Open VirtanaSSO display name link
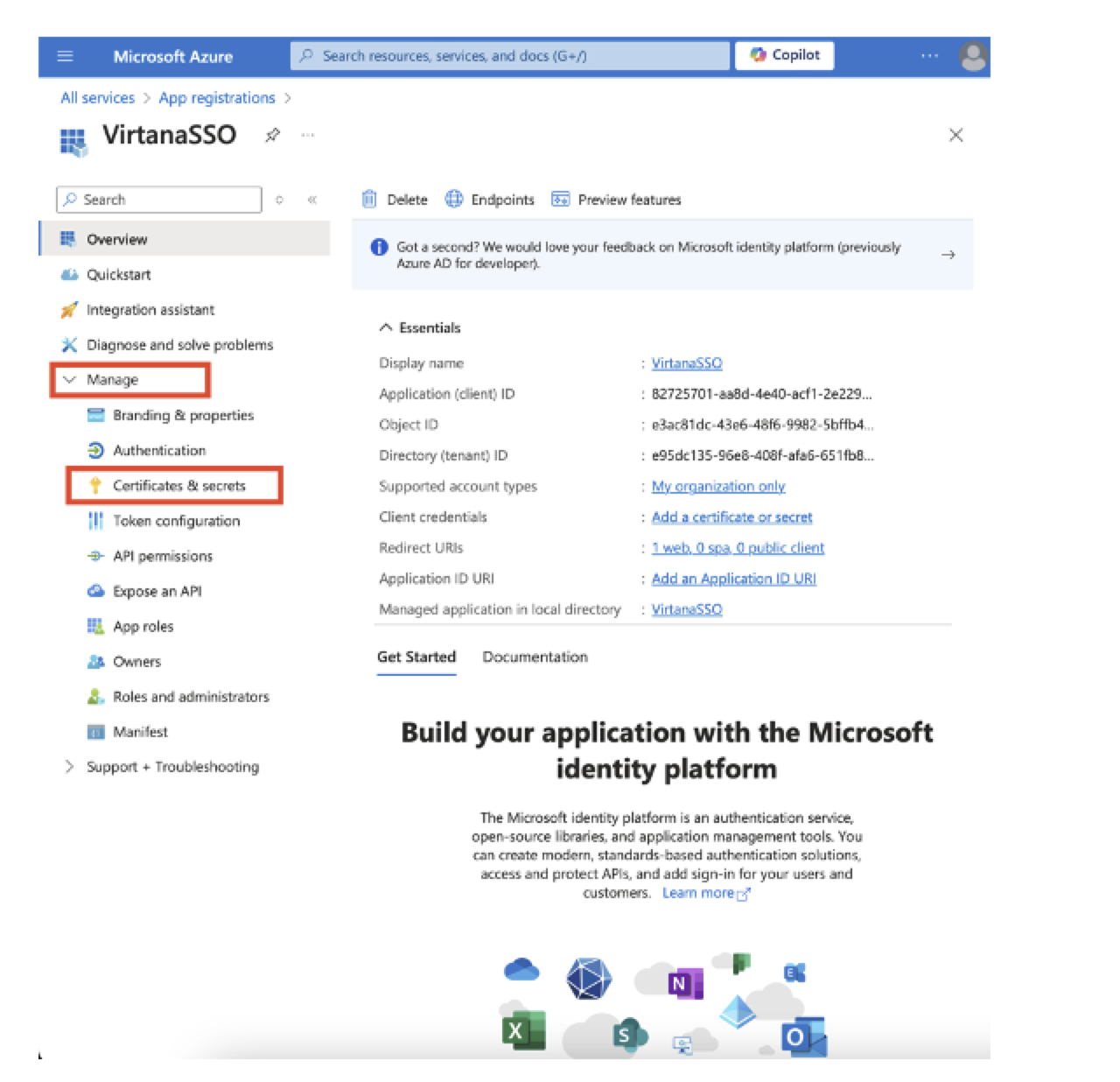 pyautogui.click(x=687, y=362)
